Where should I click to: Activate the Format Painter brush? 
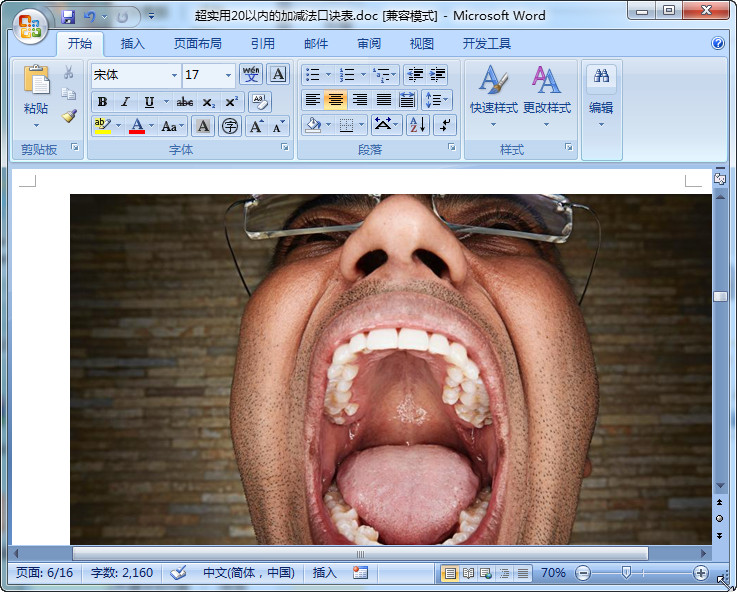click(69, 116)
